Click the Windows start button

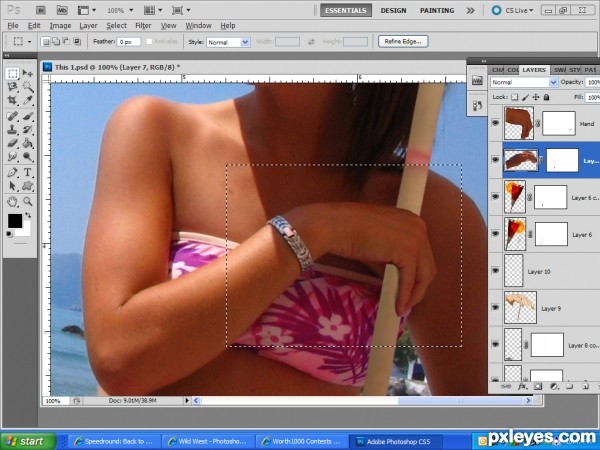(28, 441)
